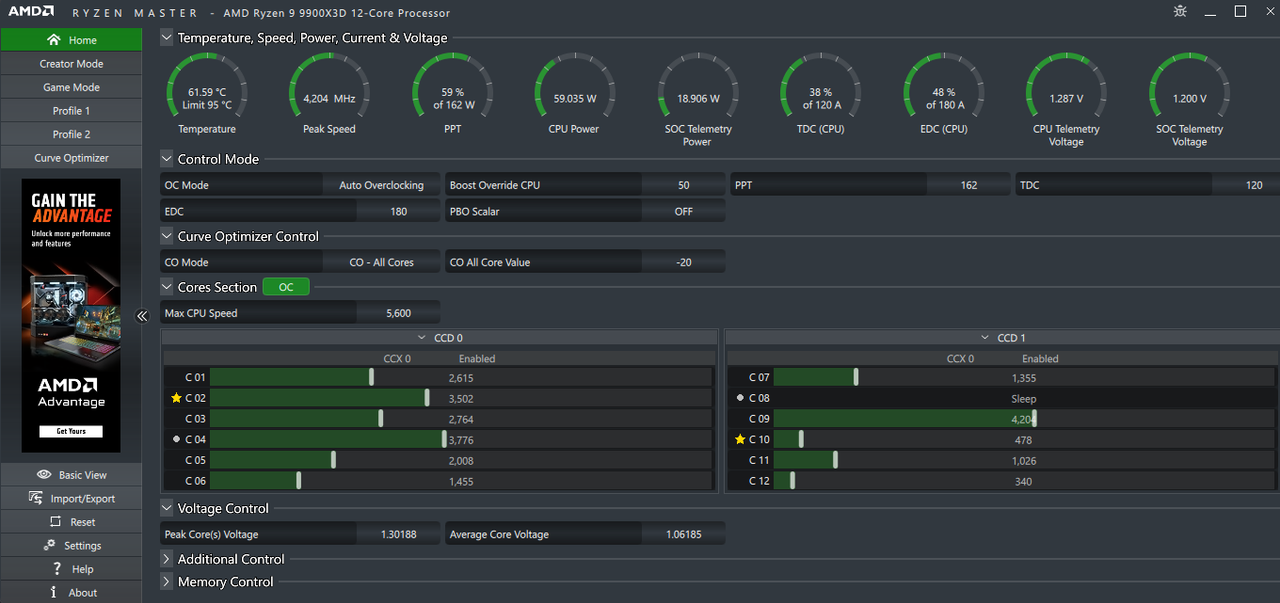Screen dimensions: 1280x603
Task: Click the C 07 core speed bar
Action: click(x=1023, y=377)
